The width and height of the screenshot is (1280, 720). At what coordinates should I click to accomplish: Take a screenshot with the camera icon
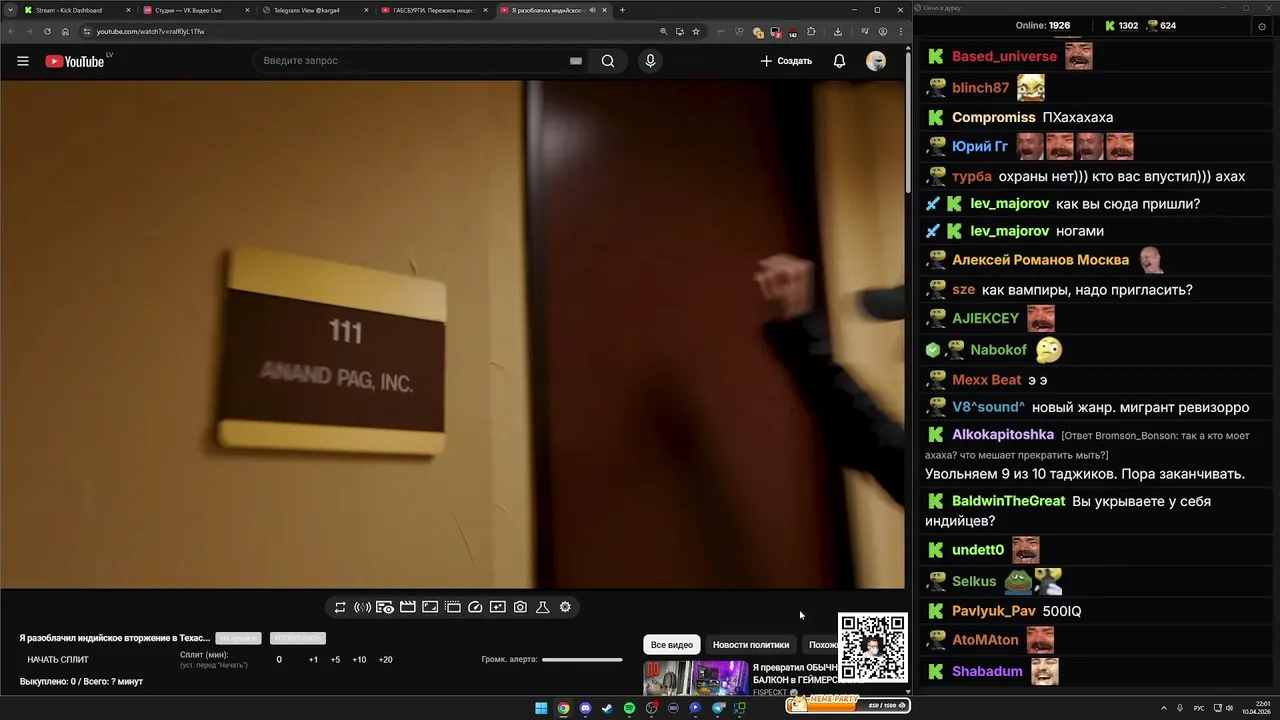tap(520, 607)
